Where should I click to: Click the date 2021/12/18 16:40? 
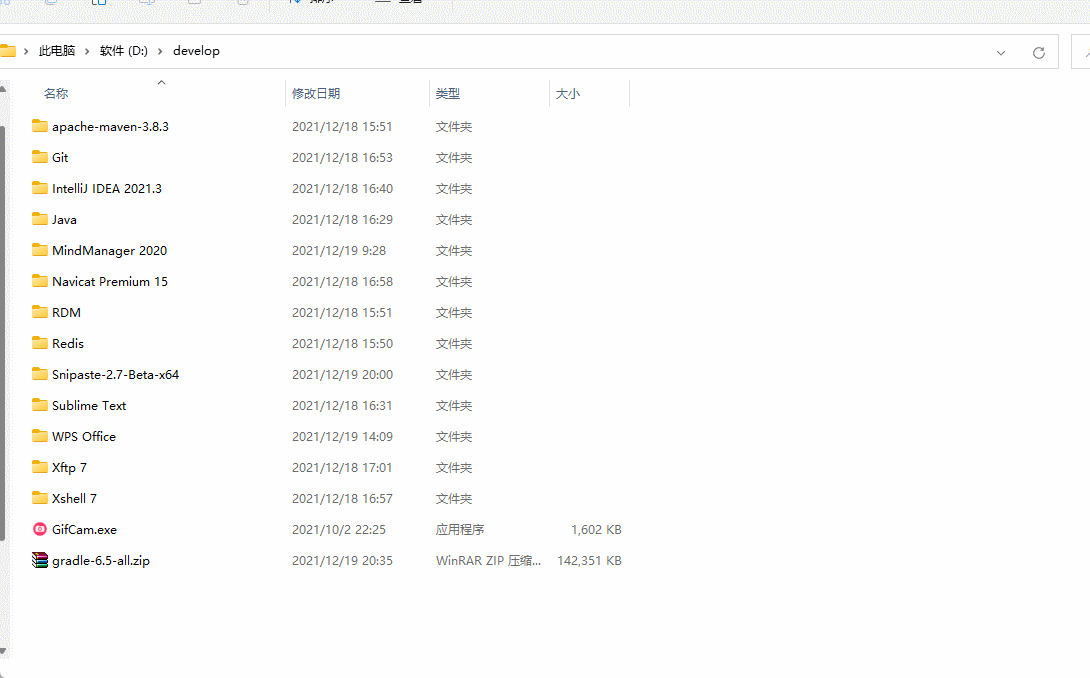click(x=342, y=188)
